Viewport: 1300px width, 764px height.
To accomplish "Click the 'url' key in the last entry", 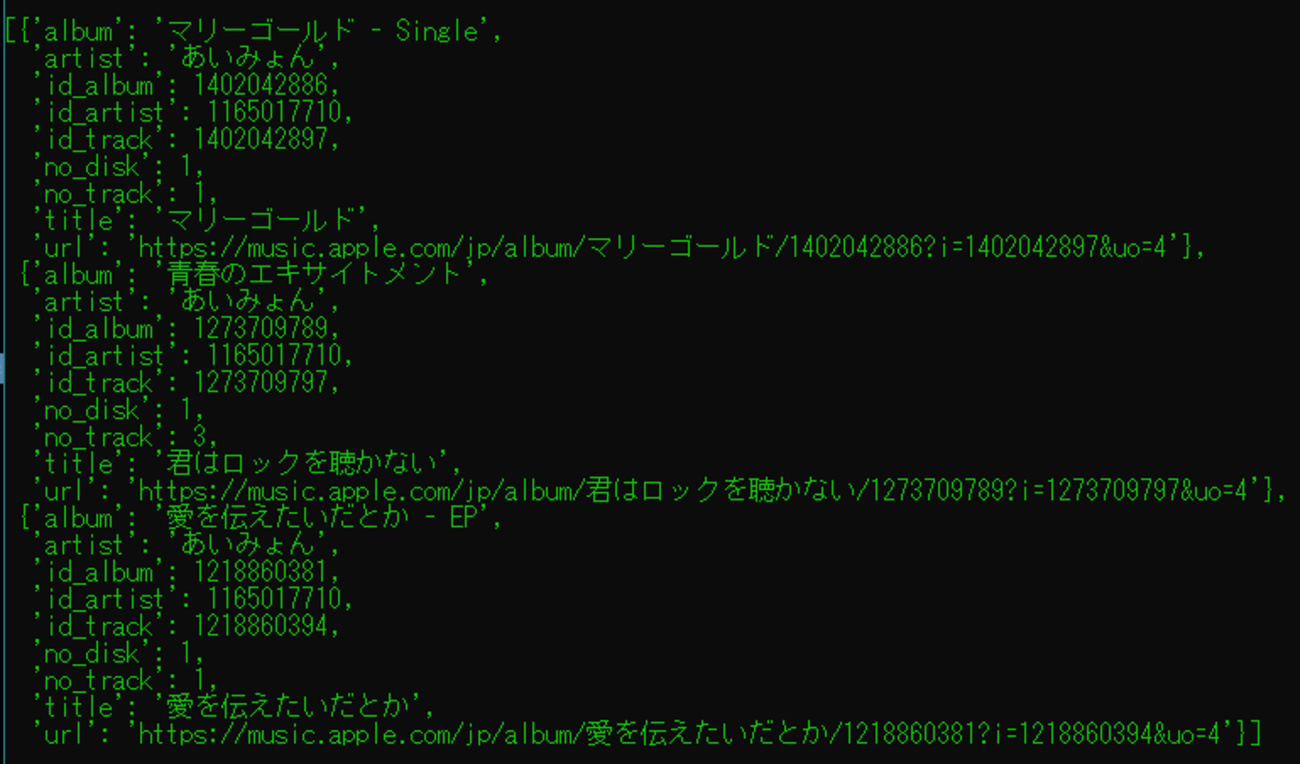I will pyautogui.click(x=71, y=734).
